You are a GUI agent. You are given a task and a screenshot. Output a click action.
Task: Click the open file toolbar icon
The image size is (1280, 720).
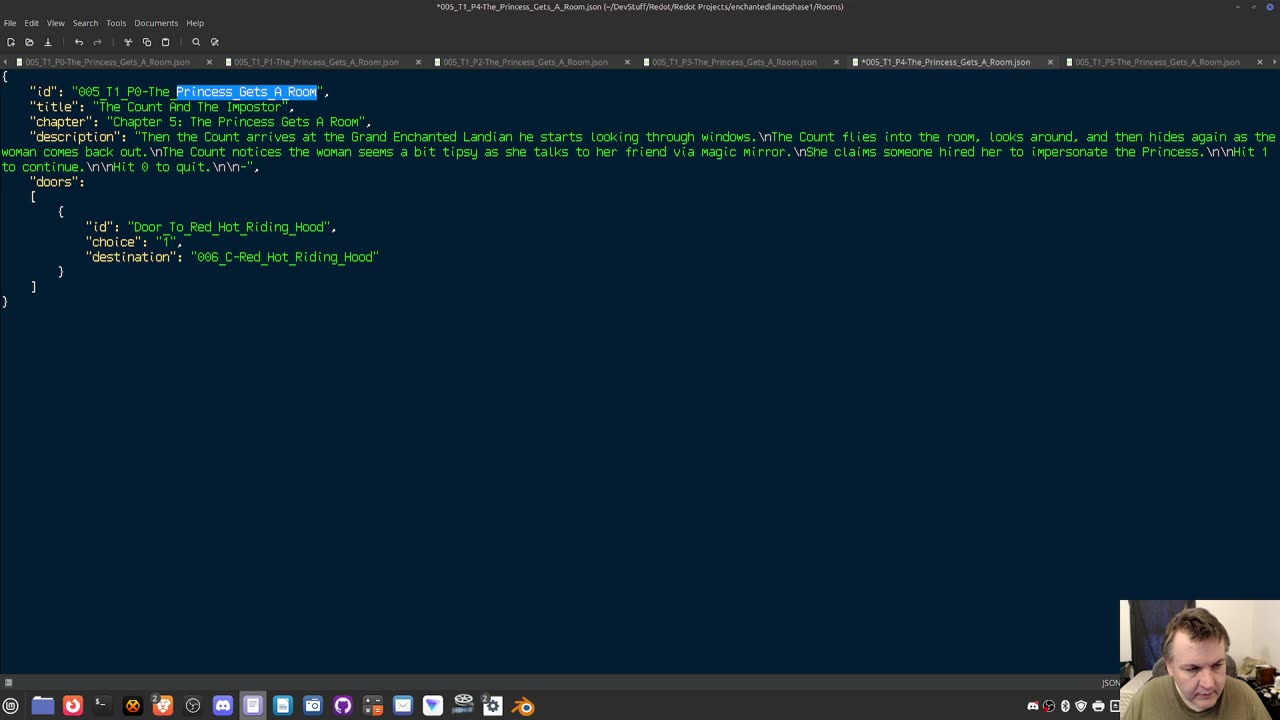(x=29, y=42)
